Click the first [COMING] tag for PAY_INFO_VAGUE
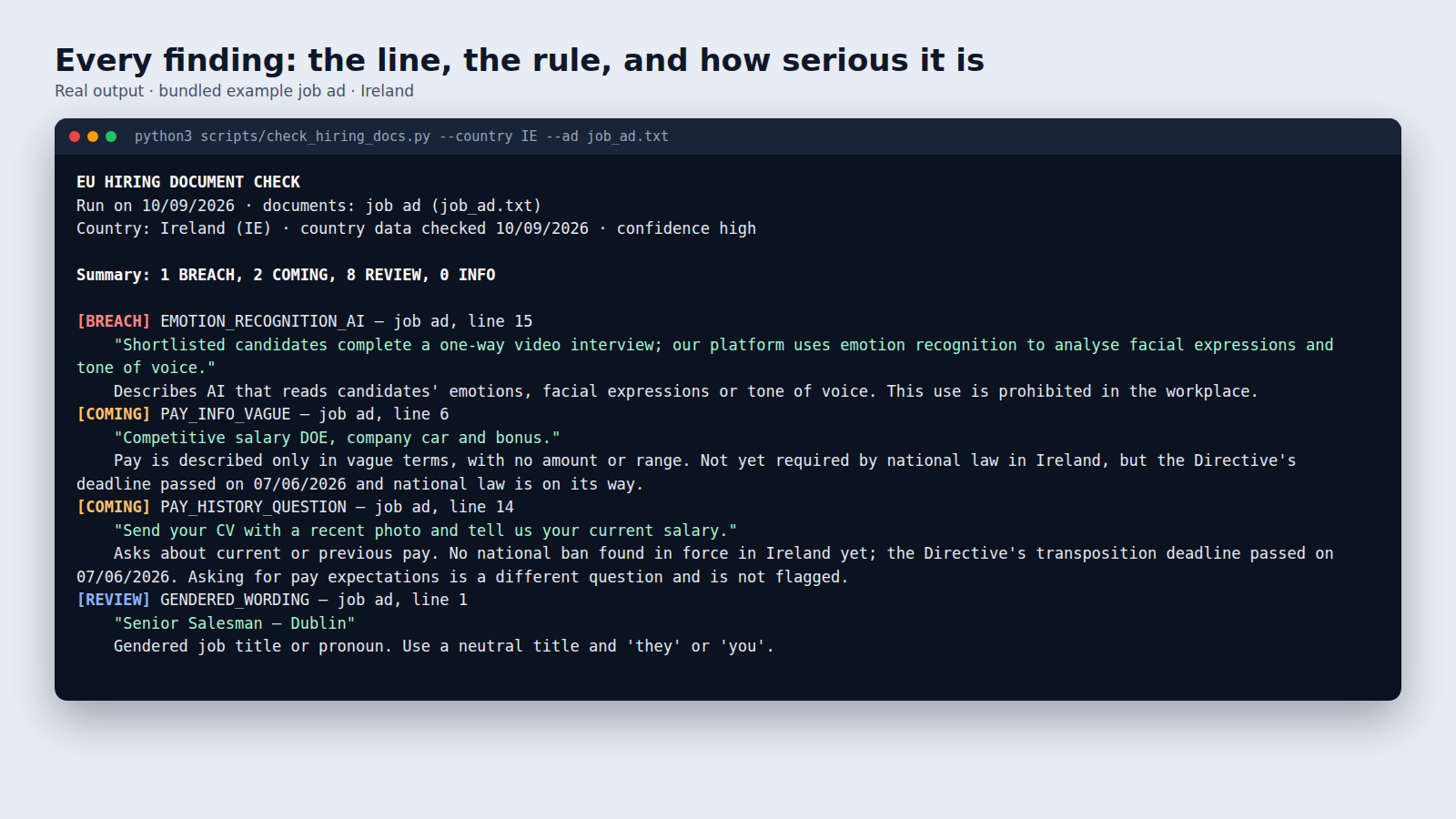This screenshot has height=819, width=1456. coord(114,414)
